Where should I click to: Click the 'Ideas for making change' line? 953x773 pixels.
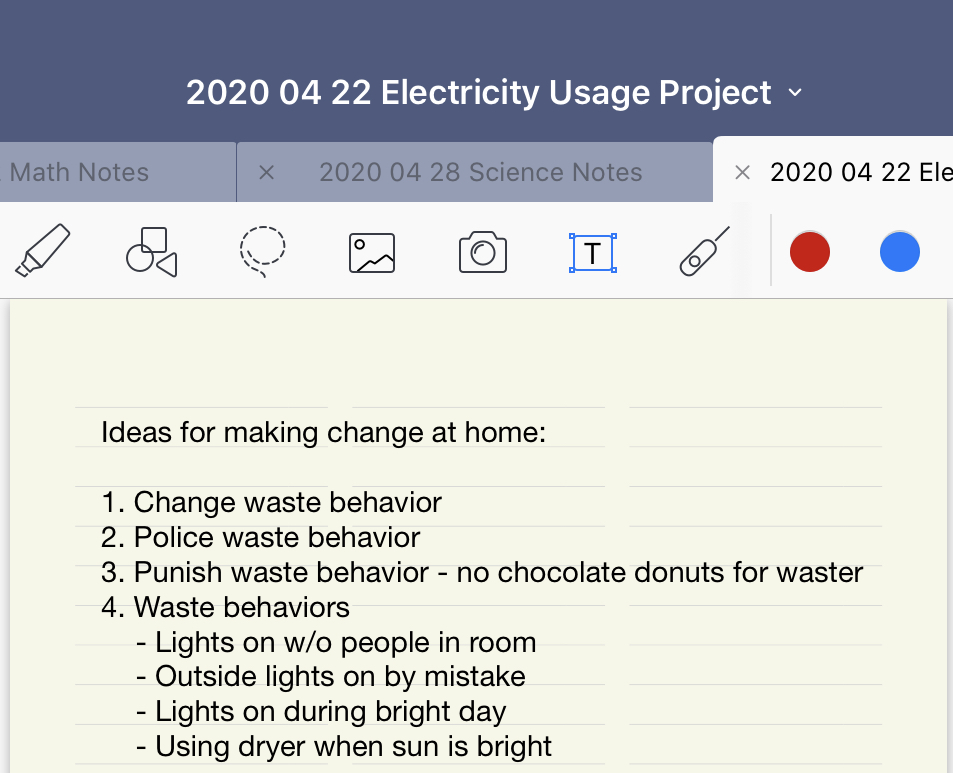coord(323,433)
